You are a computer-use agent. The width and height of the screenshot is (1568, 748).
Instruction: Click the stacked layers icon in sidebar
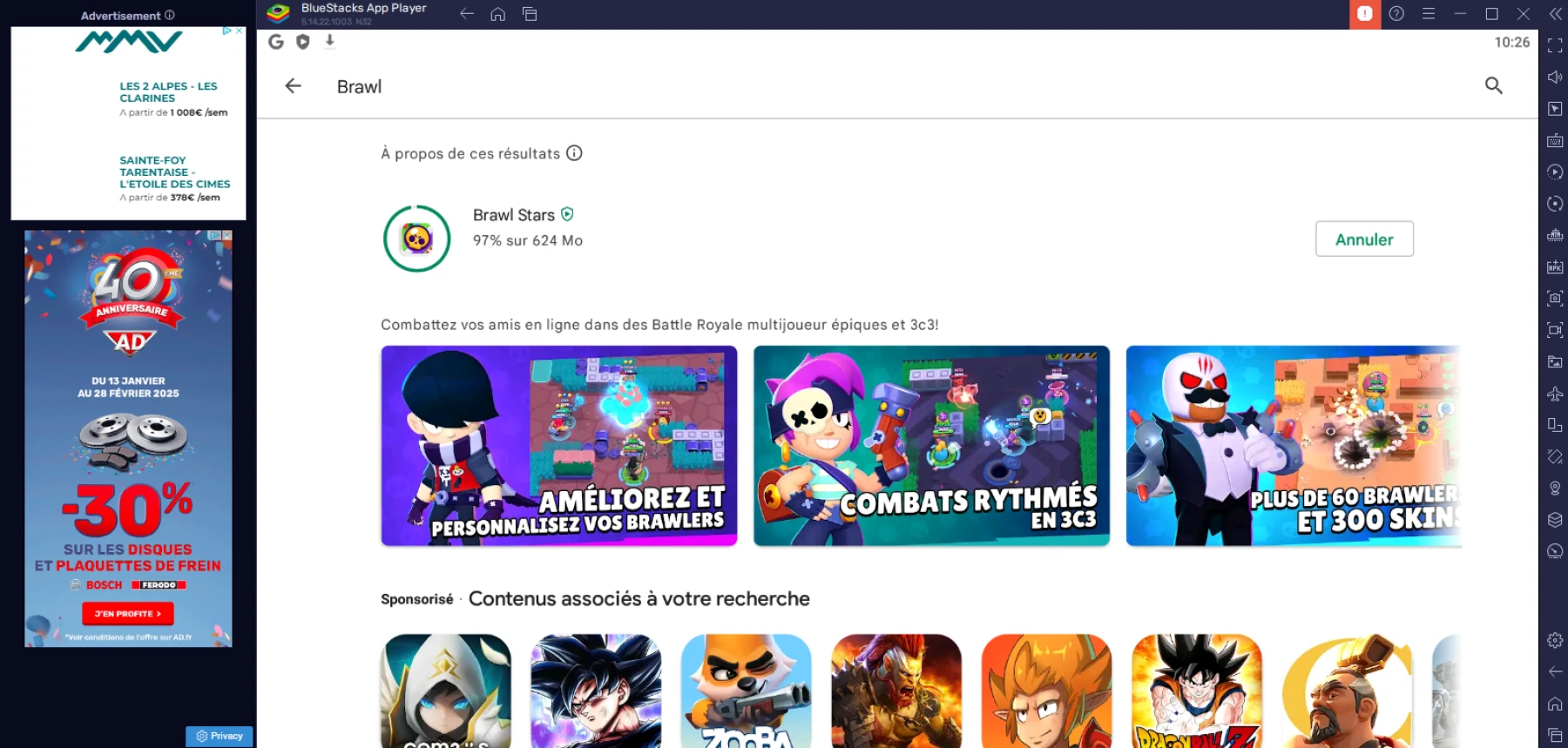point(1555,520)
